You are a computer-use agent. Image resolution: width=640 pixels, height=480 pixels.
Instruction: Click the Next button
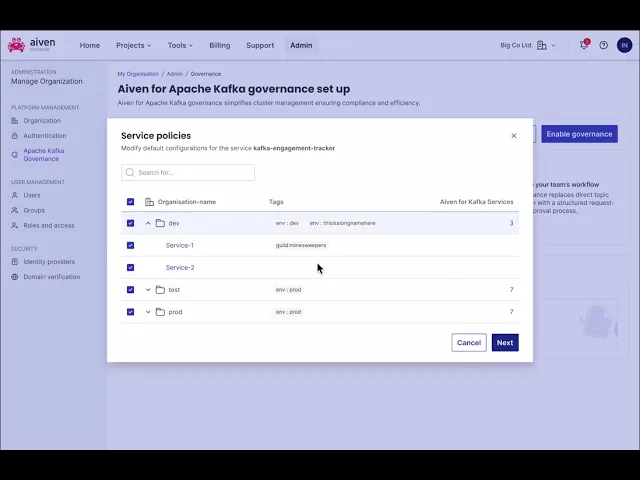pyautogui.click(x=505, y=343)
